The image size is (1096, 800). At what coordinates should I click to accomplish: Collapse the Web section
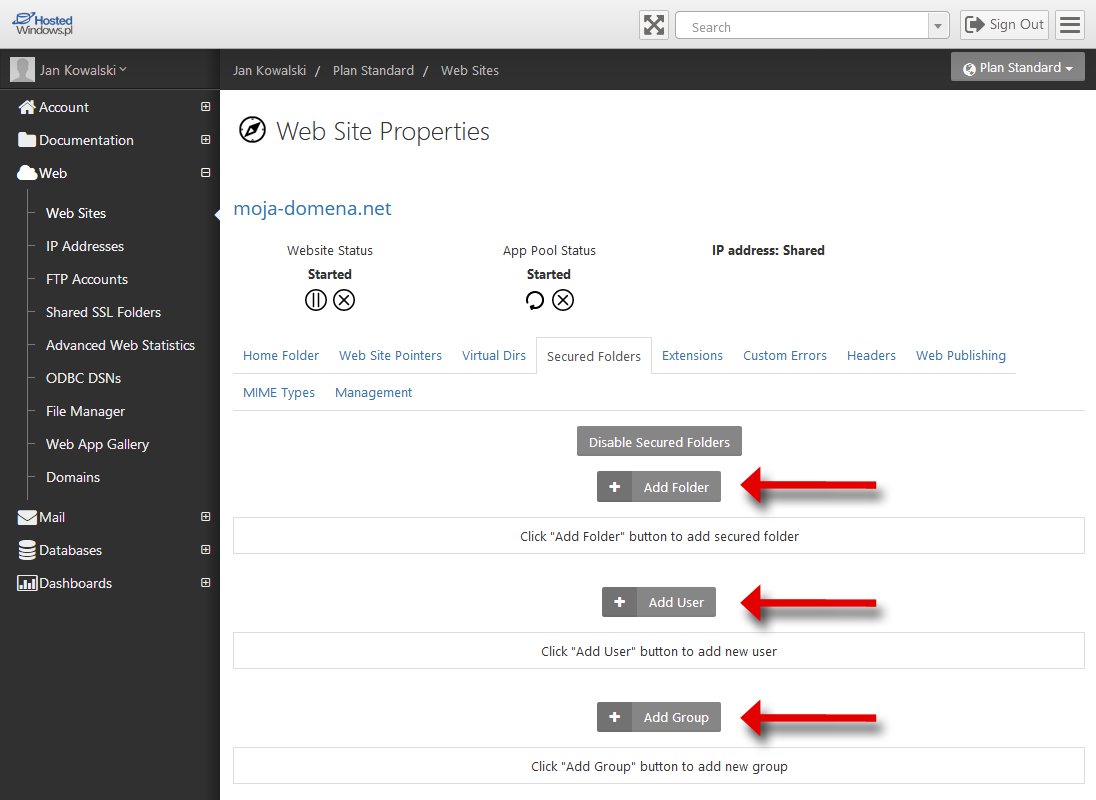(206, 173)
